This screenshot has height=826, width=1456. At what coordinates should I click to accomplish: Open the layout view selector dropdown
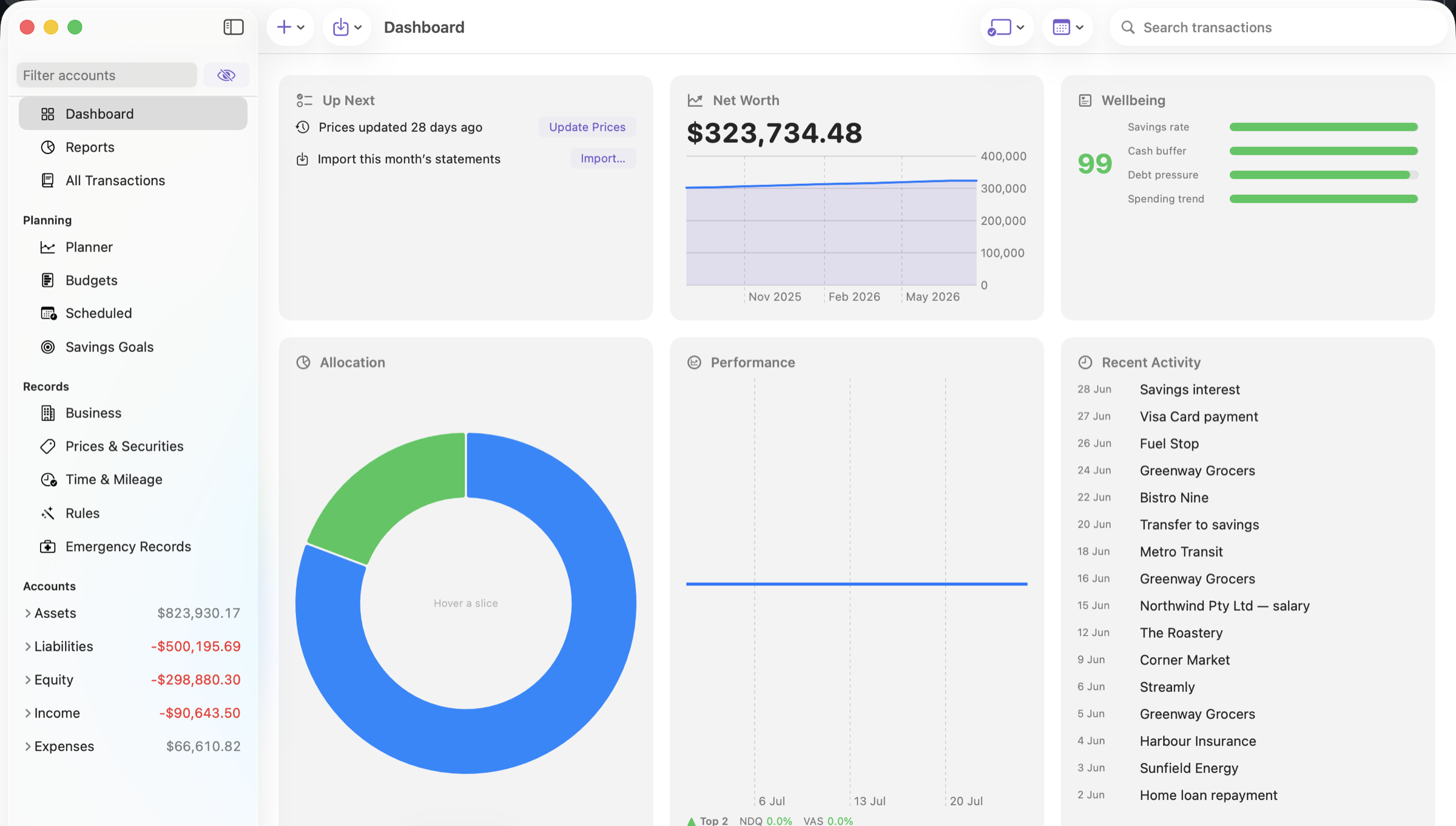(x=1006, y=27)
